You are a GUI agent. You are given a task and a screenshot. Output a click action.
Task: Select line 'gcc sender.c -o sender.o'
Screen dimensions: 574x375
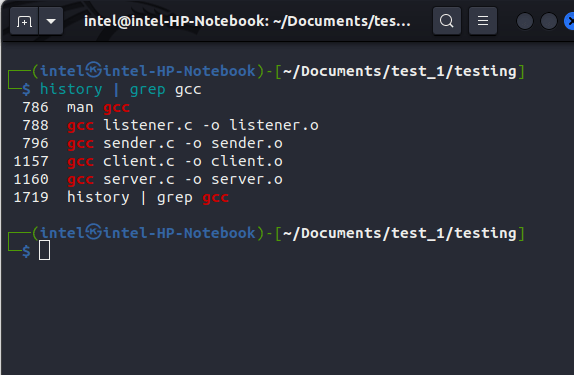tap(175, 144)
